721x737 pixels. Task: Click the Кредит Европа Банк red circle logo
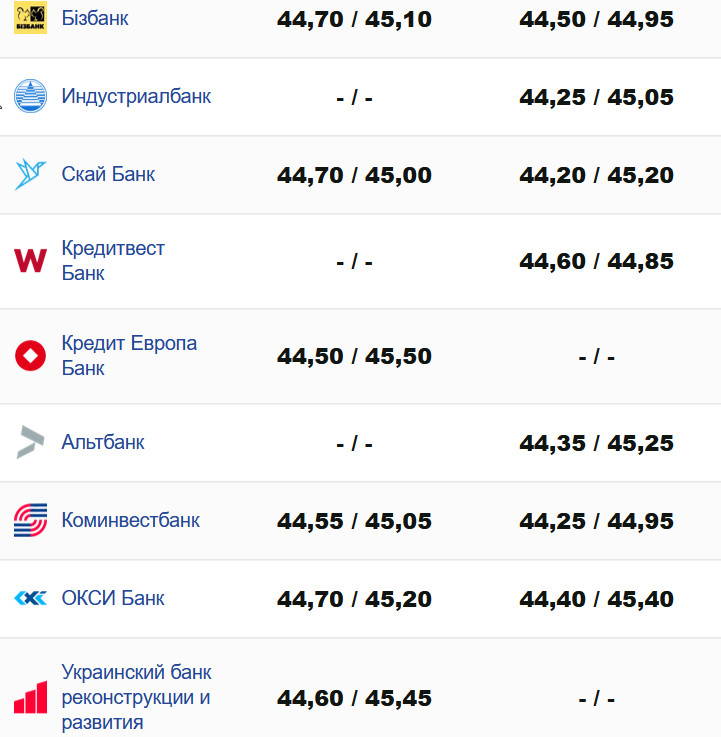[30, 355]
